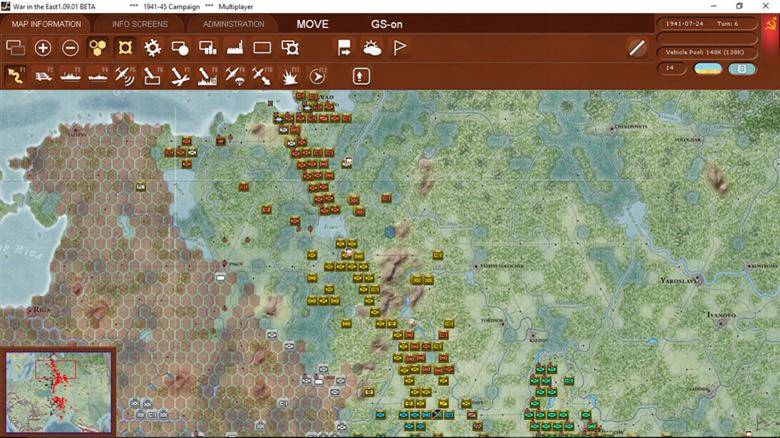Select the F10 air transfer mode

(x=262, y=76)
